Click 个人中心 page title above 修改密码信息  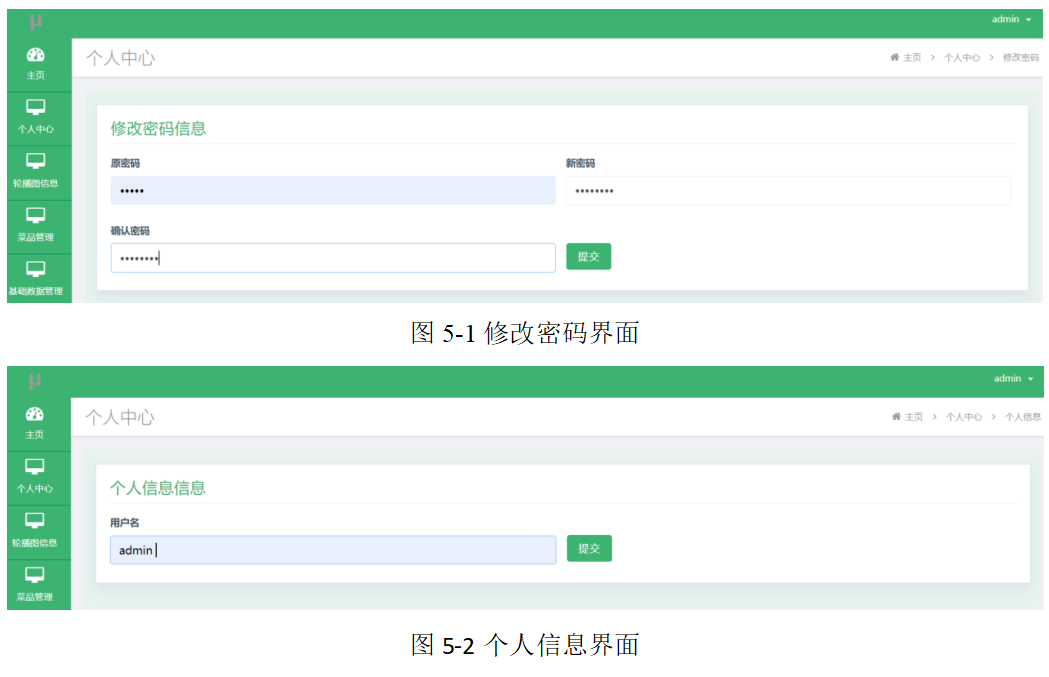click(120, 58)
